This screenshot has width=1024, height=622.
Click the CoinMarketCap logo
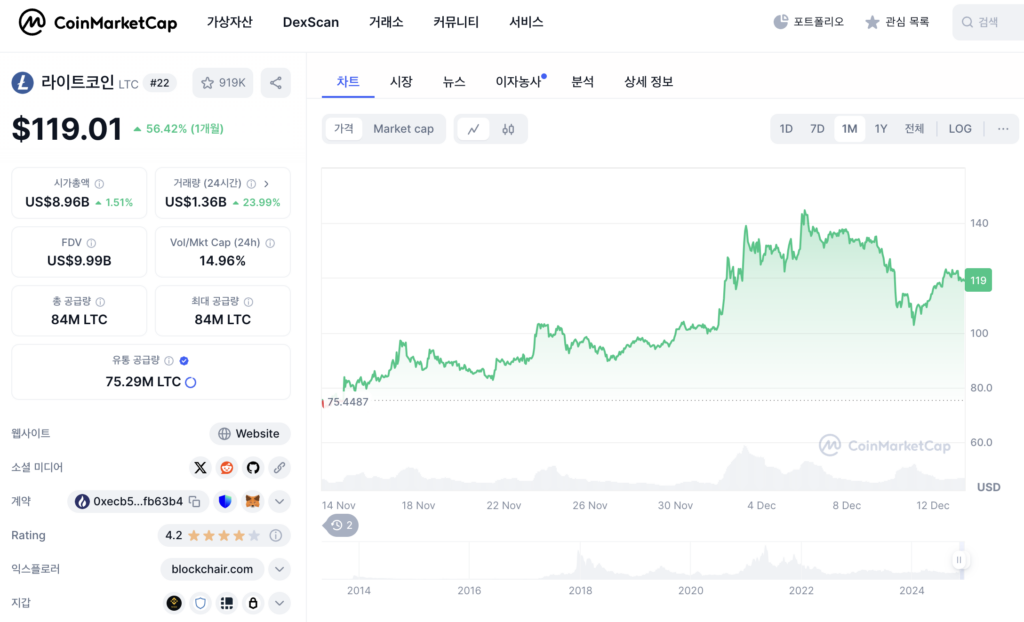tap(98, 22)
